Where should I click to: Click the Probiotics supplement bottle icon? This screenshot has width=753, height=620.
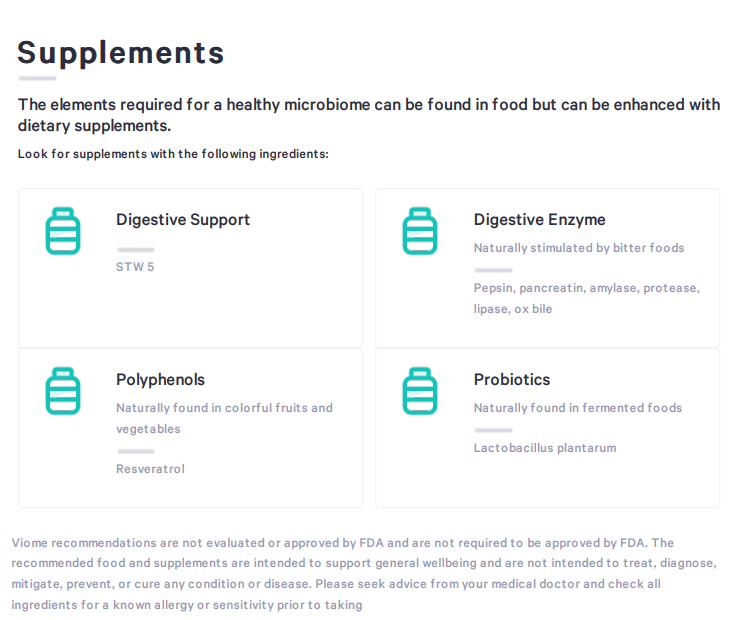tap(420, 391)
